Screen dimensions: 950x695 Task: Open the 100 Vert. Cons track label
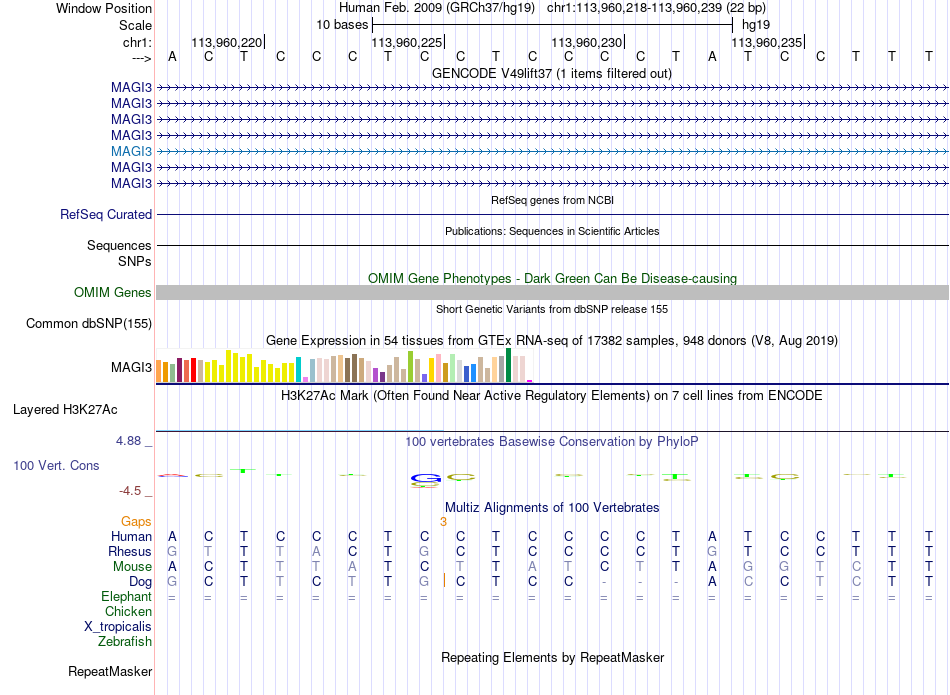(x=56, y=465)
